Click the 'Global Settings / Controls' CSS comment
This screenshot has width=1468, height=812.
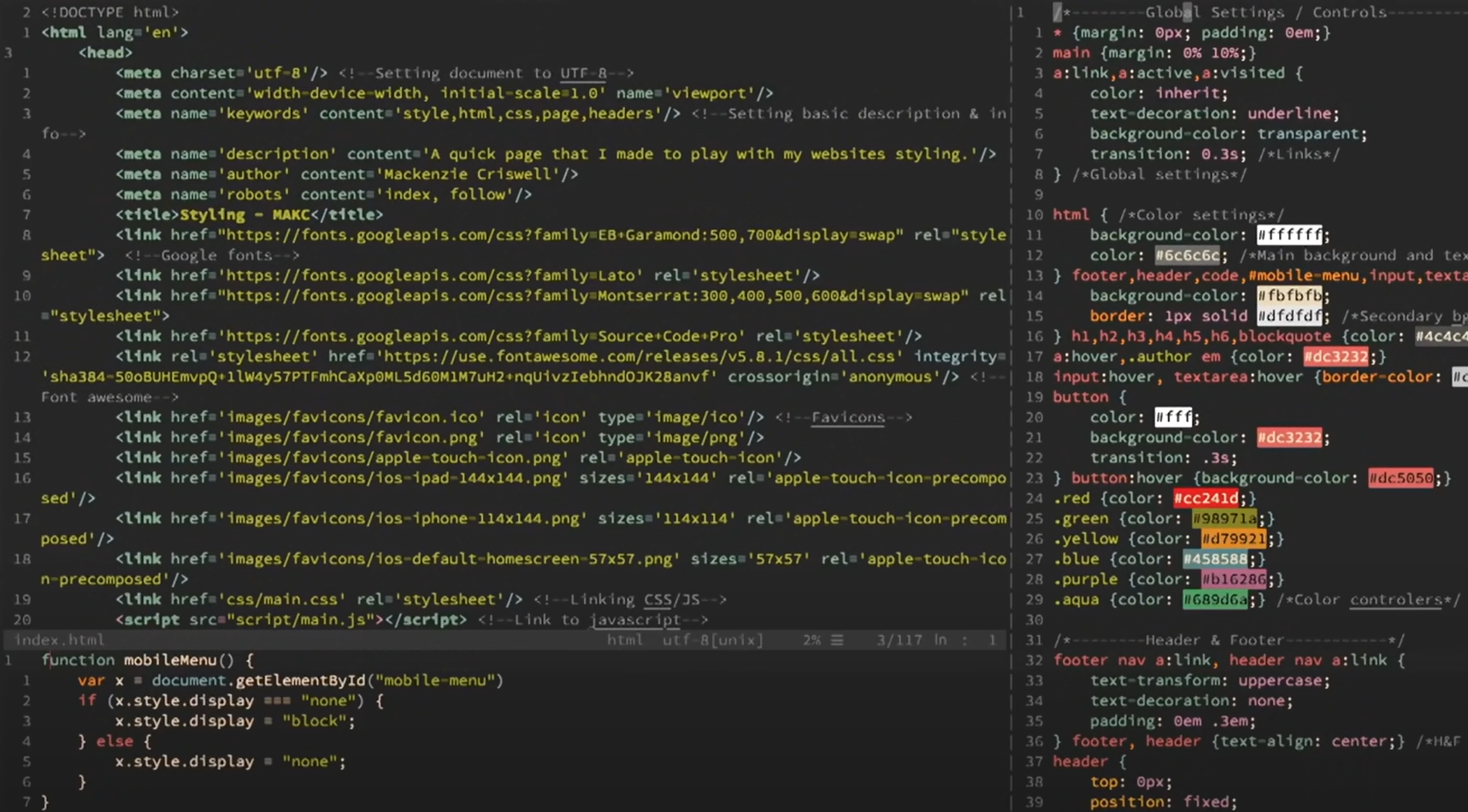1265,12
